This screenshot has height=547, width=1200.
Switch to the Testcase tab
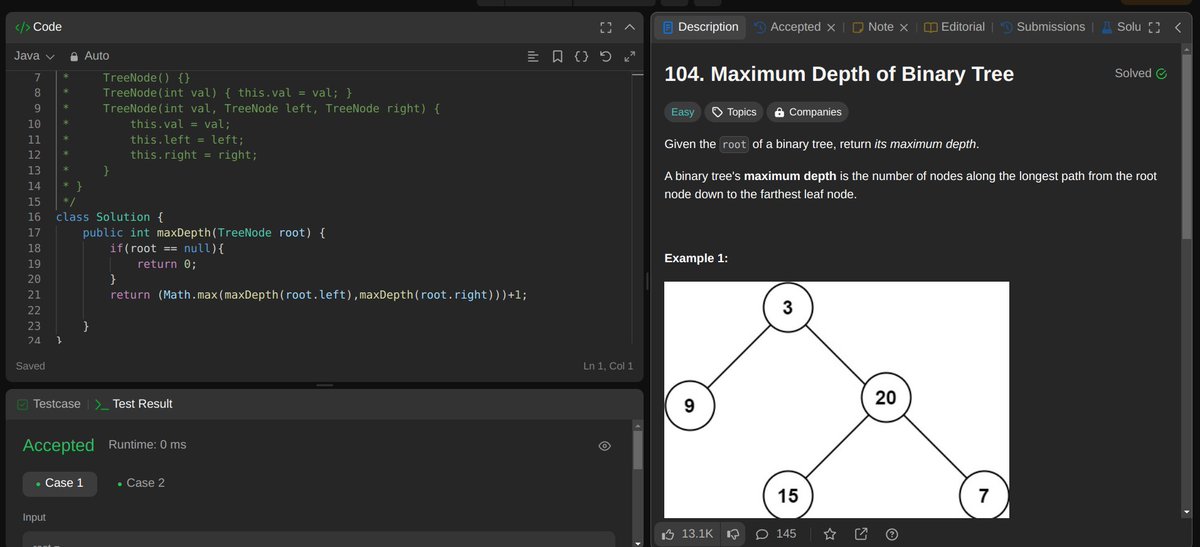click(49, 404)
